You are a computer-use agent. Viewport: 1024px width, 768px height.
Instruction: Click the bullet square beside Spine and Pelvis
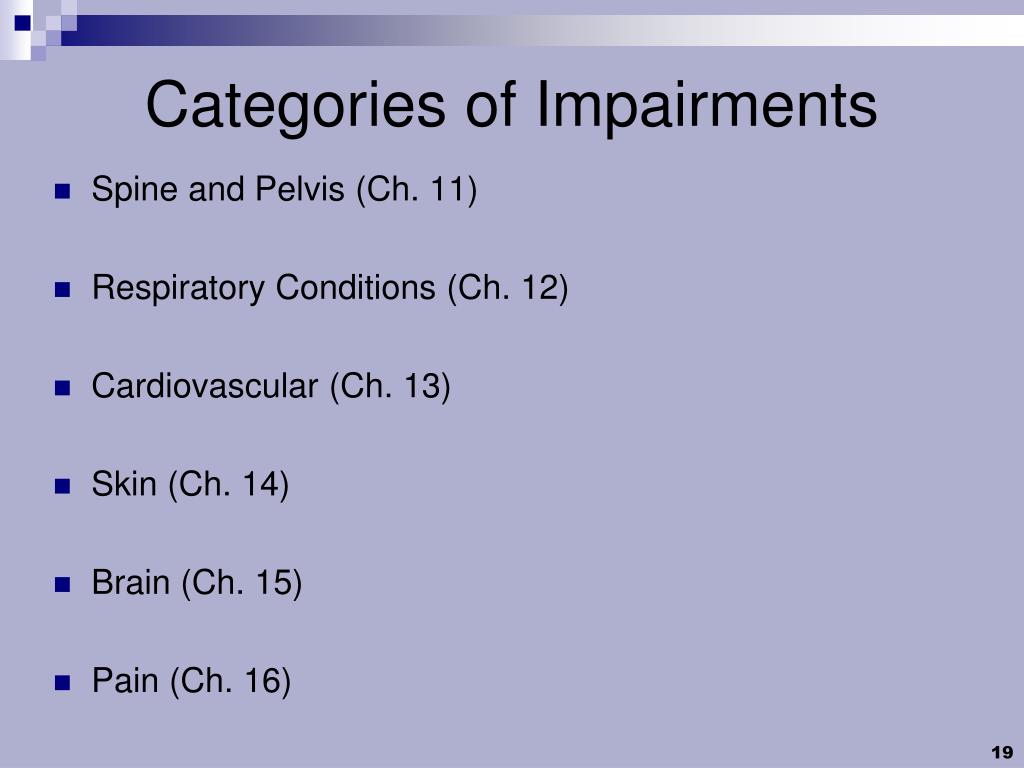point(63,191)
